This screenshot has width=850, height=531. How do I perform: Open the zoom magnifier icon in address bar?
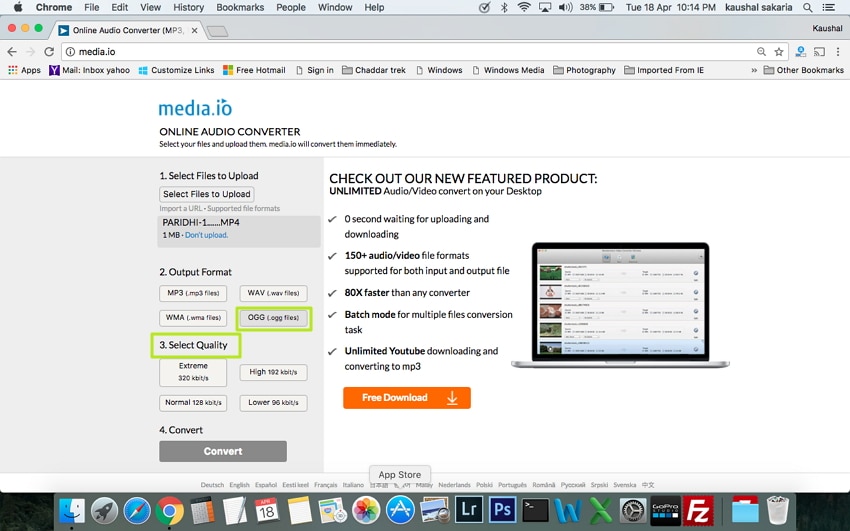[x=761, y=51]
